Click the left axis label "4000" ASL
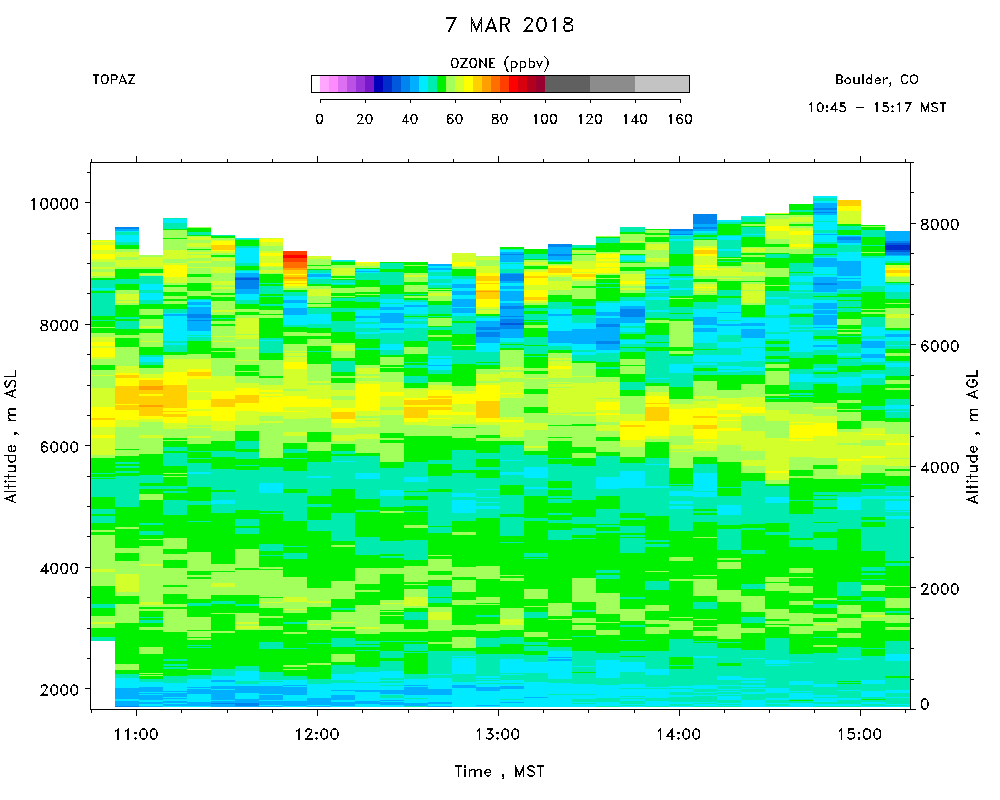The width and height of the screenshot is (1000, 800). pos(59,568)
